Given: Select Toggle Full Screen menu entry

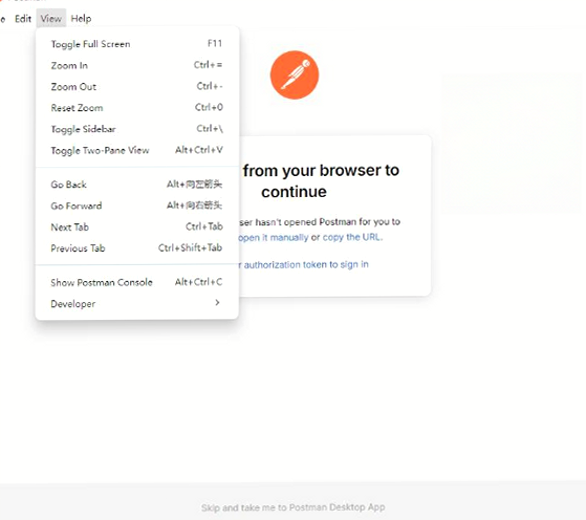Looking at the screenshot, I should [x=137, y=44].
